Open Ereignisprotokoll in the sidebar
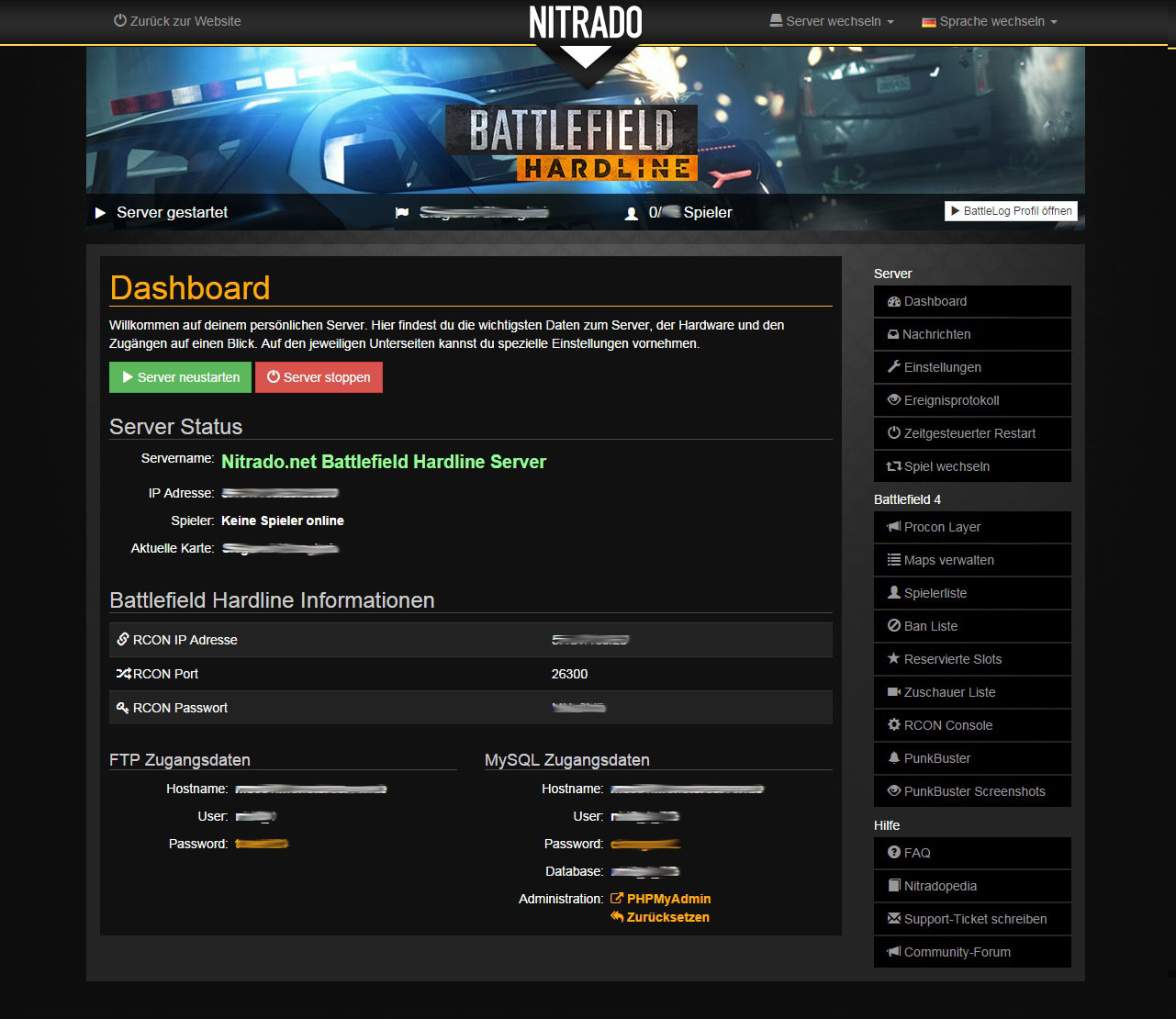 [972, 400]
